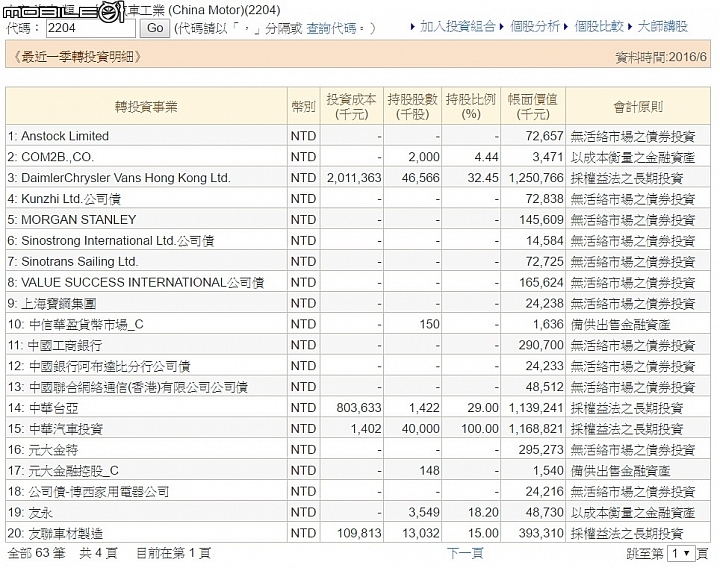Viewport: 720px width, 568px height.
Task: Click holding ratio 4.44
Action: point(486,157)
